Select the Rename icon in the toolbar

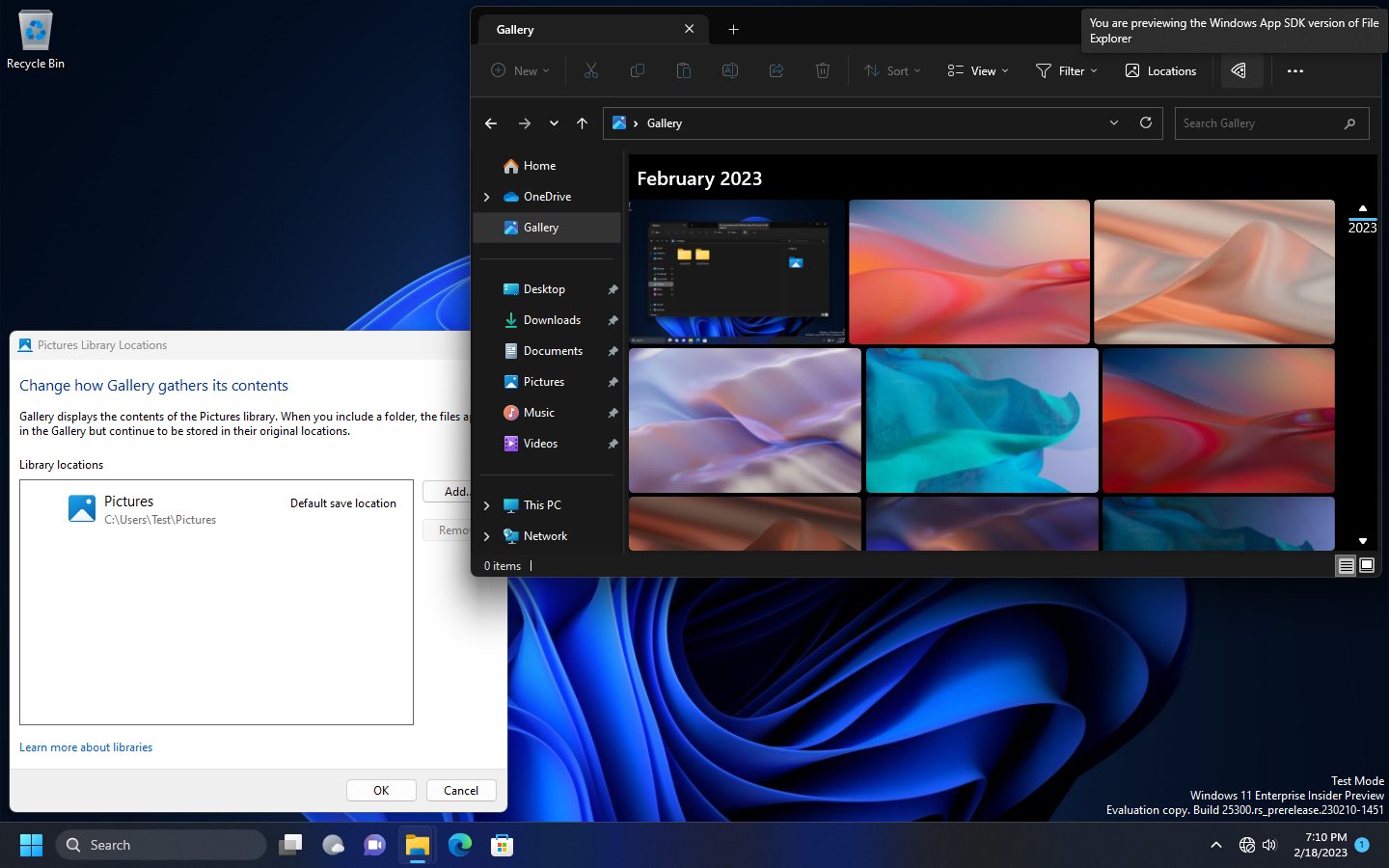click(730, 70)
